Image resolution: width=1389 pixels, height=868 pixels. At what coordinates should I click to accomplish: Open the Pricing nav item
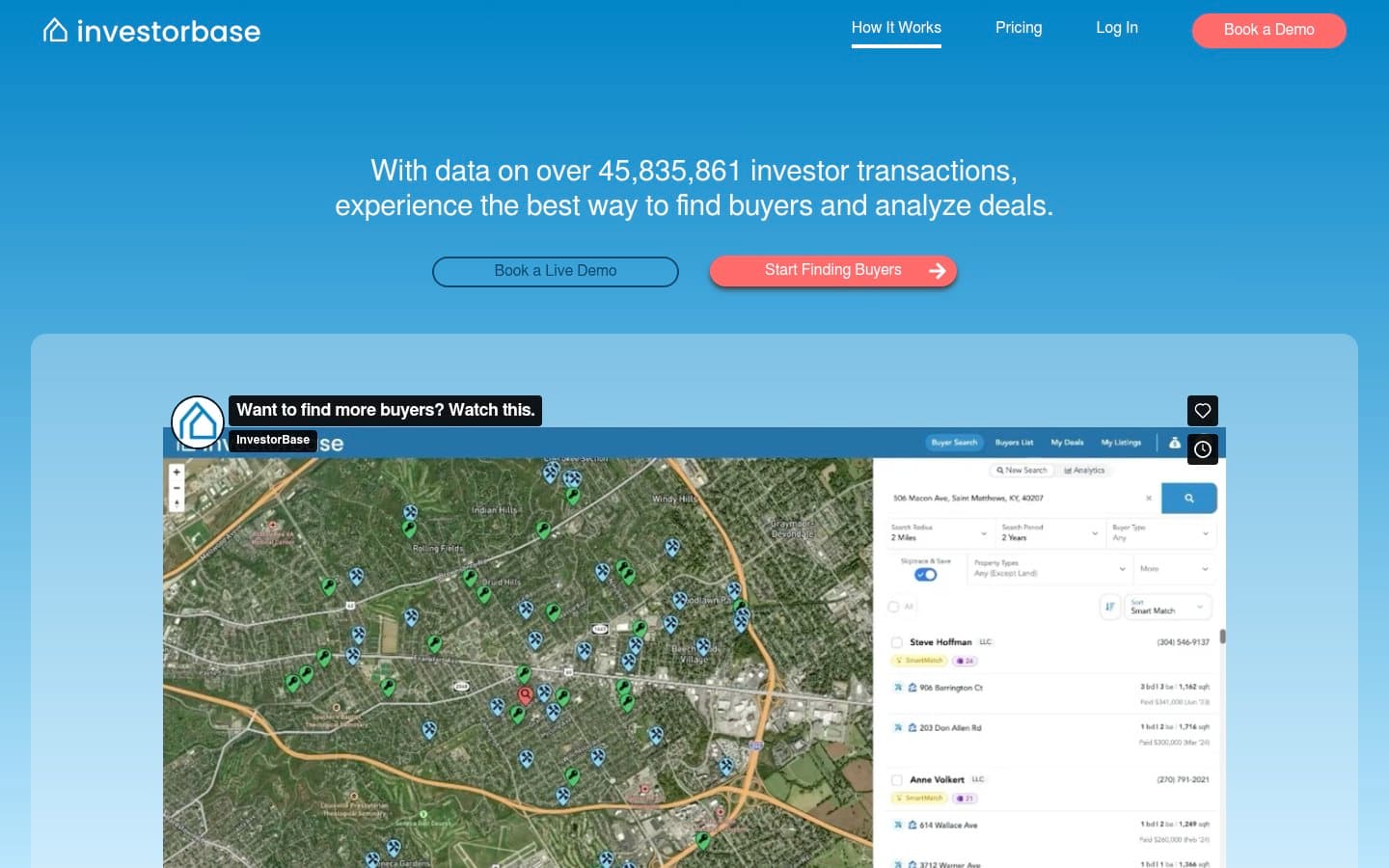(x=1019, y=28)
